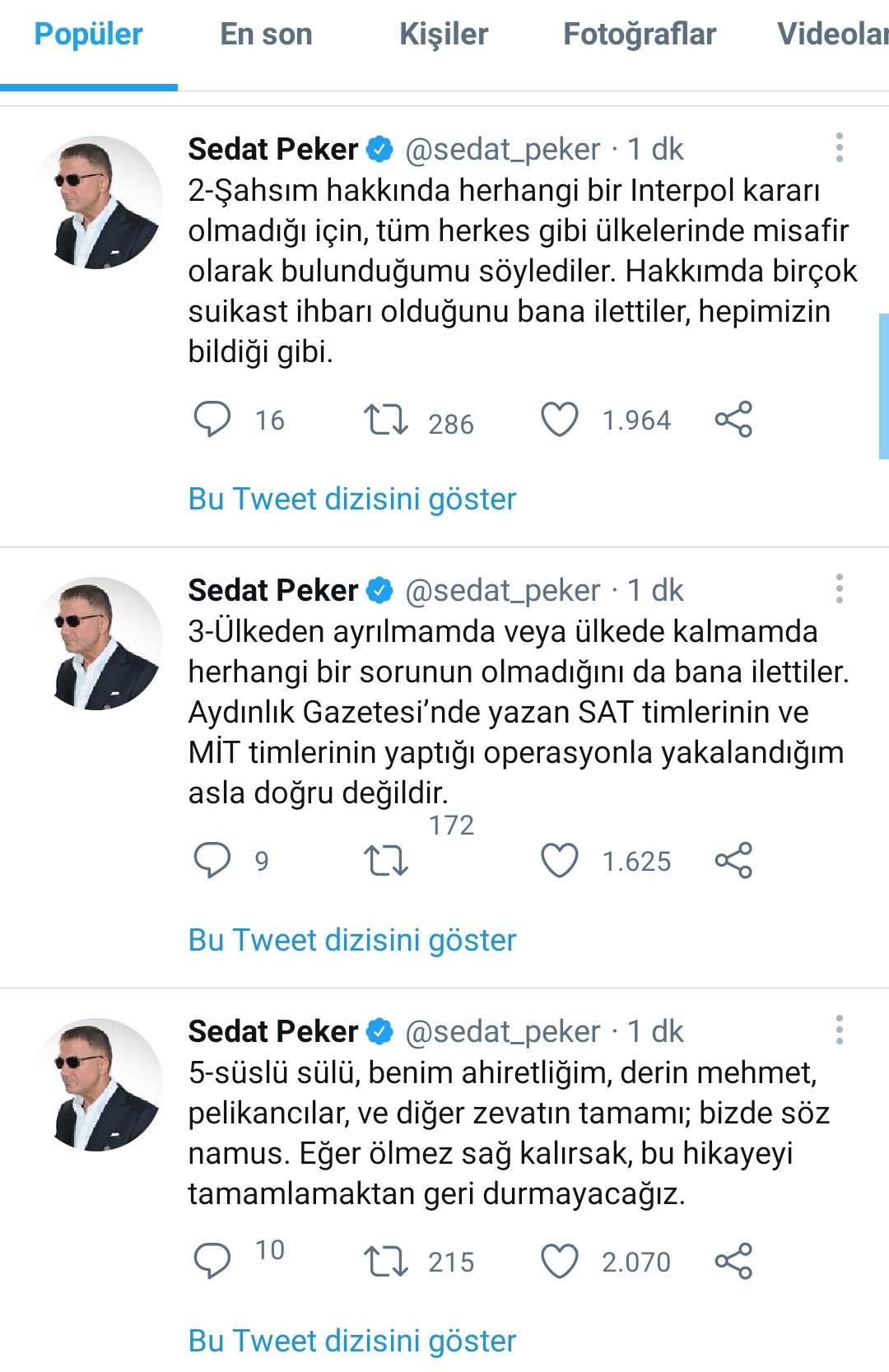Show thread under the 5-süslü tweet
The width and height of the screenshot is (889, 1372).
[352, 1341]
